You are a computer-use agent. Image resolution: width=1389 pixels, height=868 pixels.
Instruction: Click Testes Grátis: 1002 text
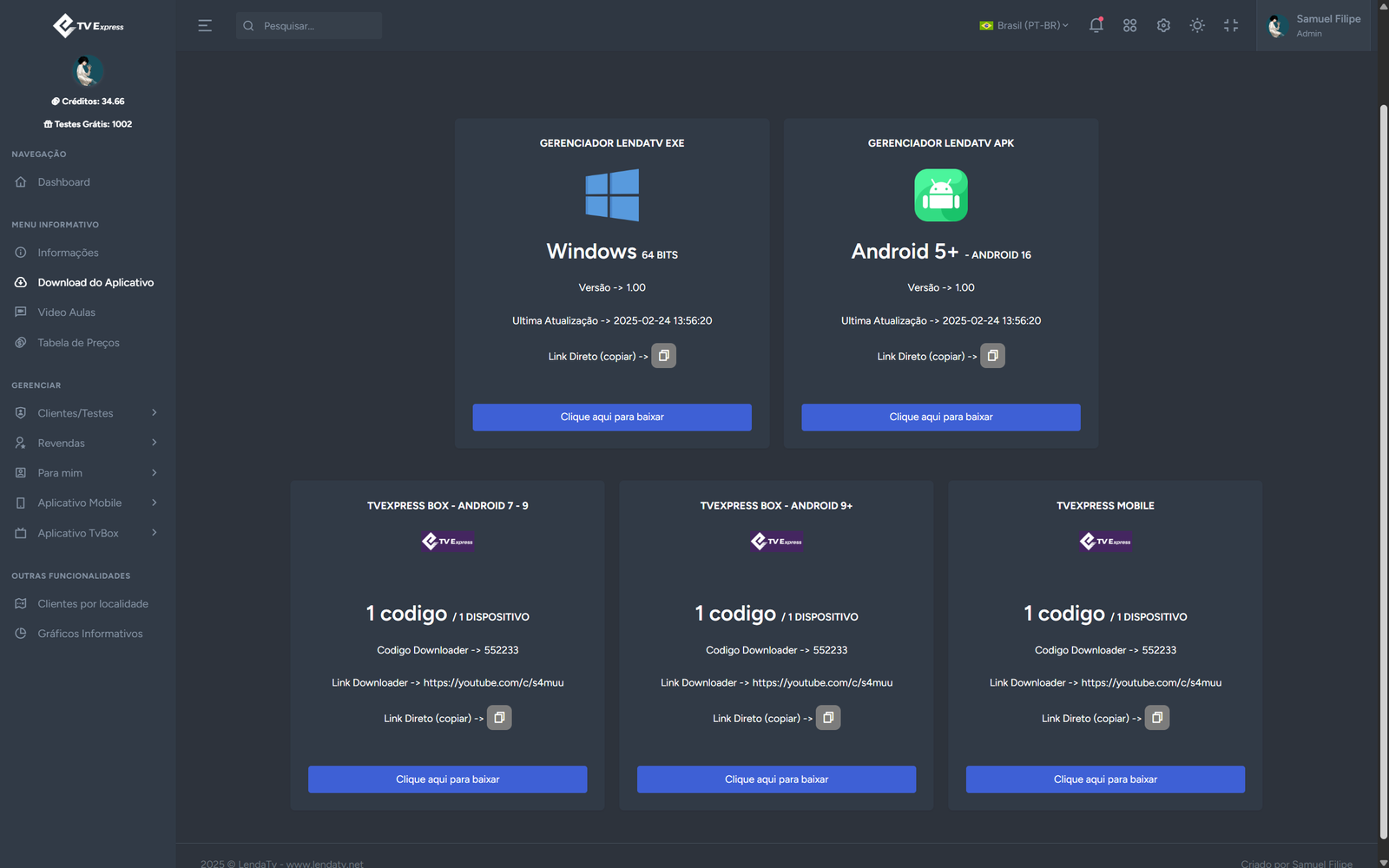tap(88, 124)
